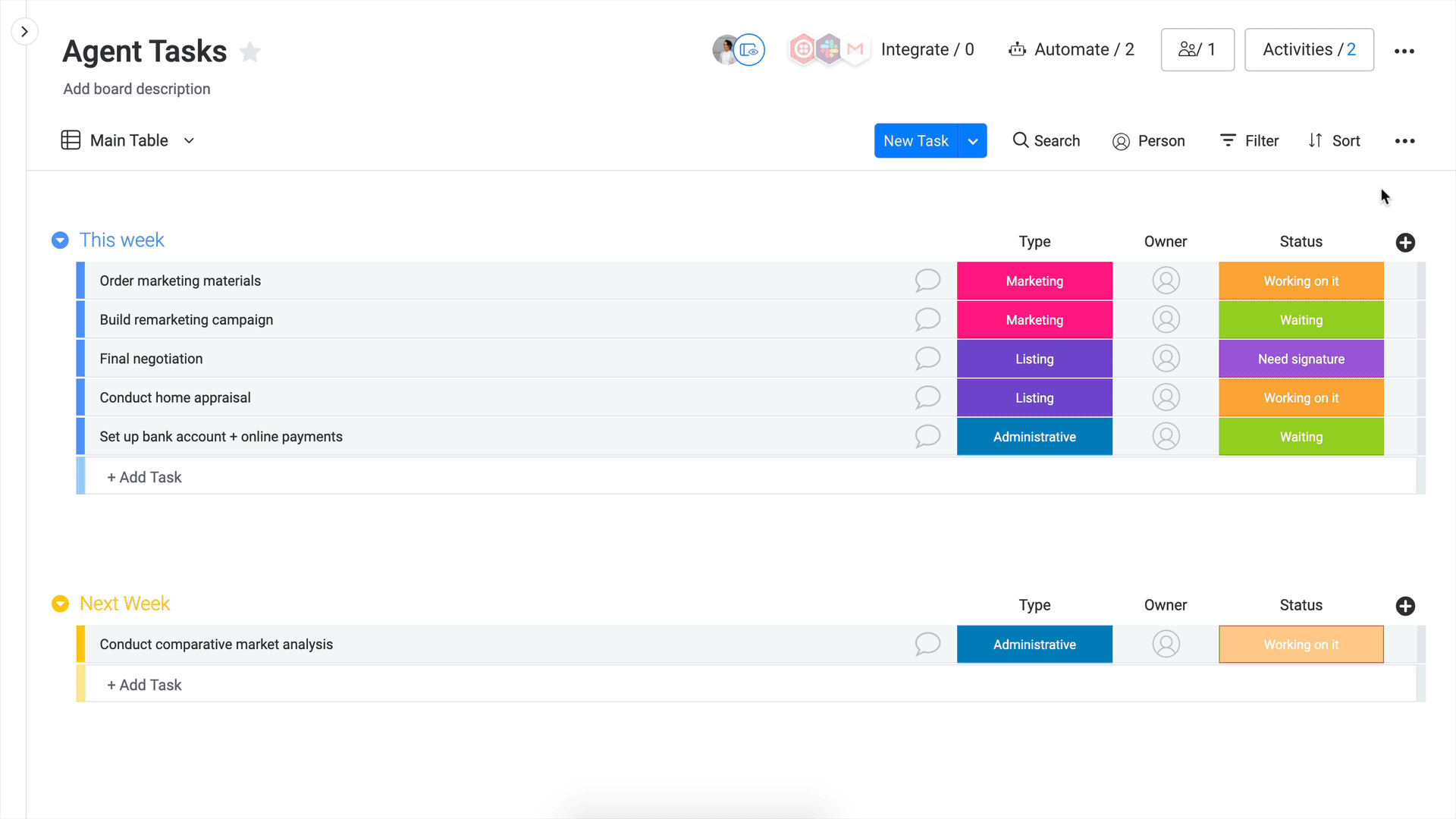This screenshot has height=819, width=1456.
Task: Change Administrative type of market analysis task
Action: pyautogui.click(x=1034, y=645)
